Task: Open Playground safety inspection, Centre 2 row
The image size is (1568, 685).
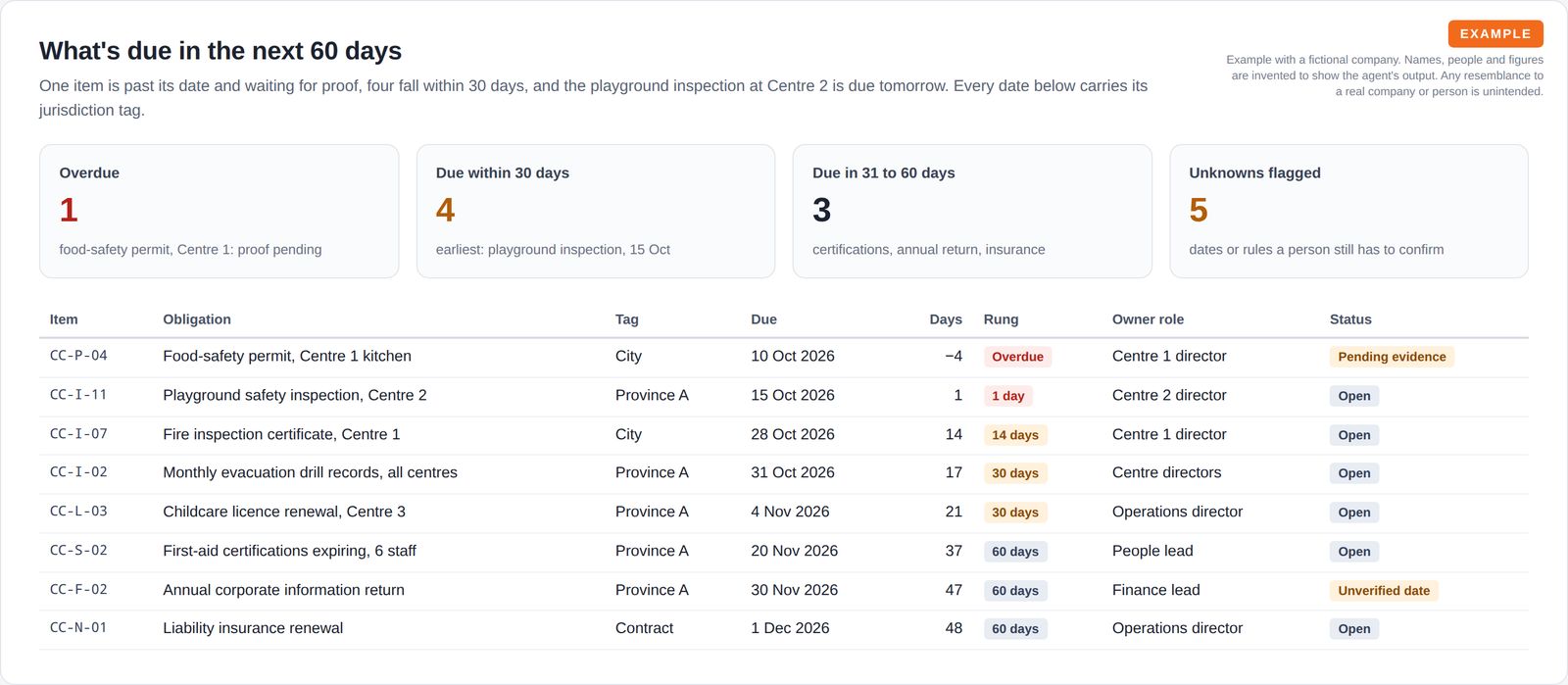Action: tap(784, 395)
